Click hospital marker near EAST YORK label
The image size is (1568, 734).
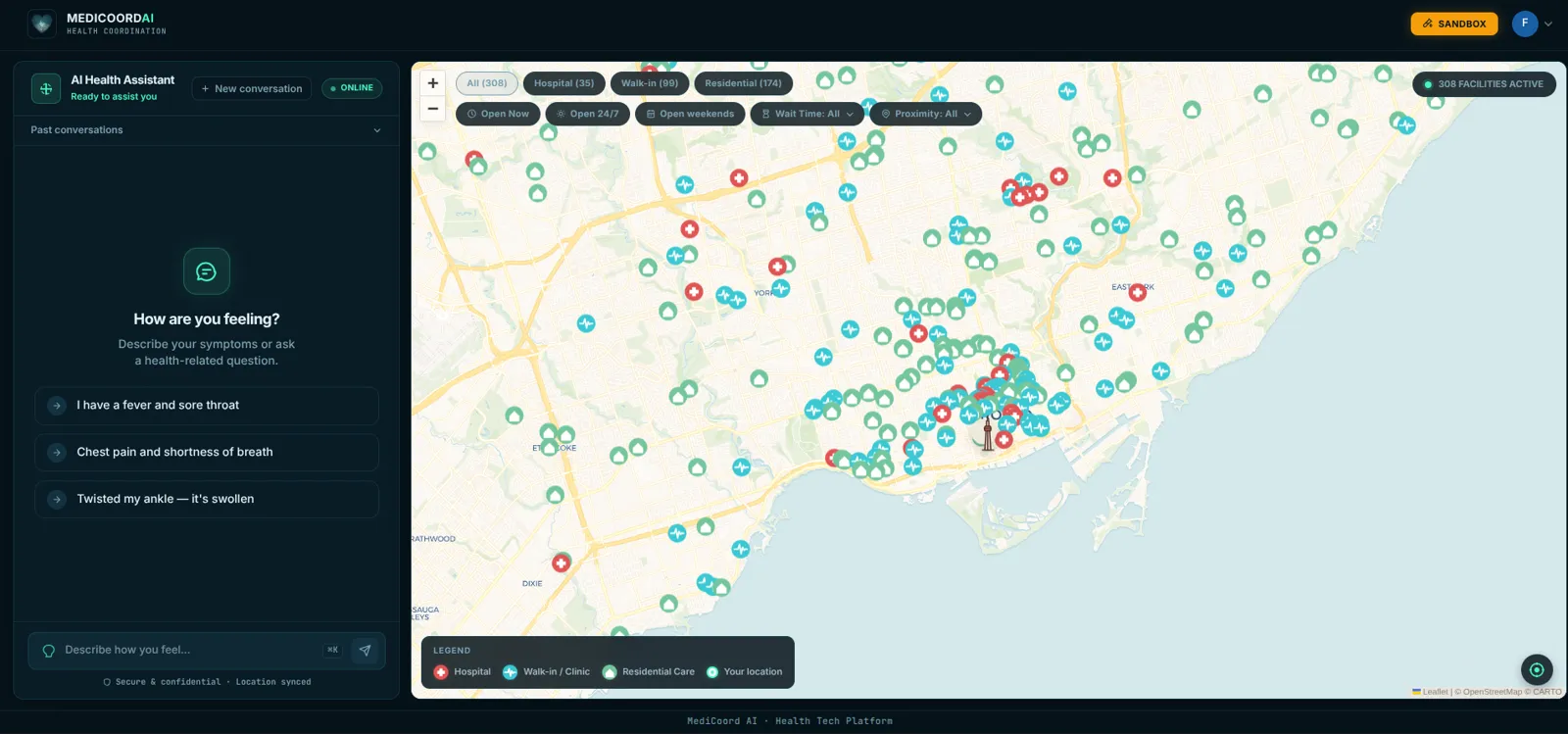pos(1138,292)
